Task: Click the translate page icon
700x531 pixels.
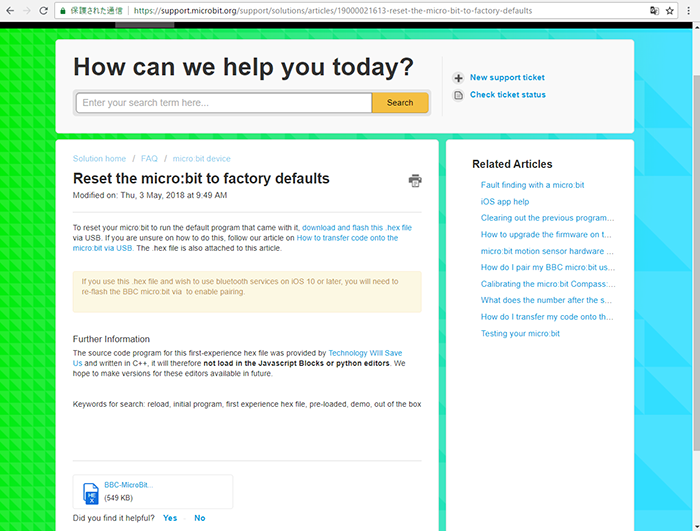Action: click(654, 11)
